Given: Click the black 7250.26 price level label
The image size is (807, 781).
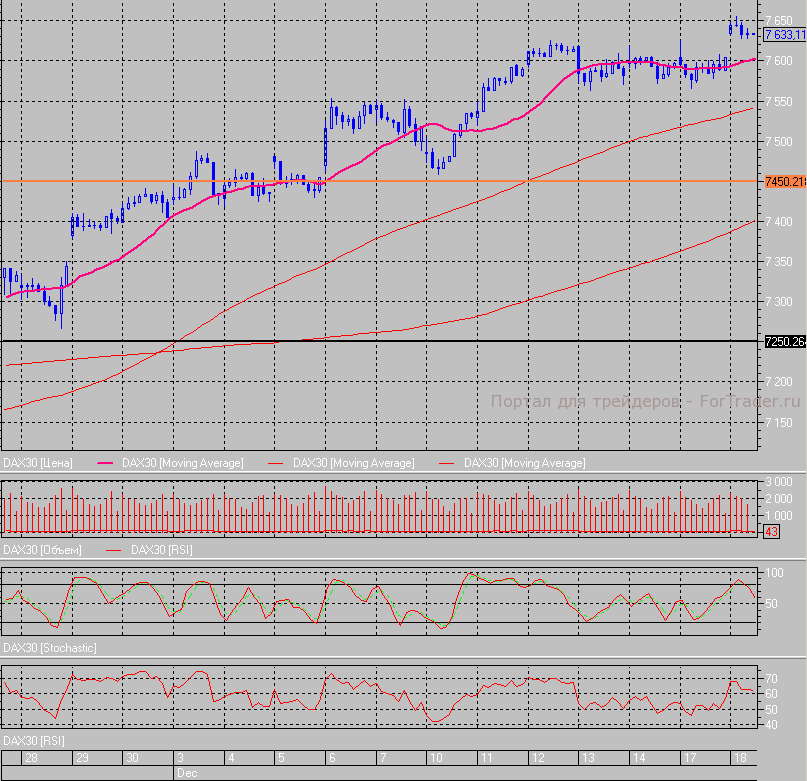Looking at the screenshot, I should click(x=785, y=342).
